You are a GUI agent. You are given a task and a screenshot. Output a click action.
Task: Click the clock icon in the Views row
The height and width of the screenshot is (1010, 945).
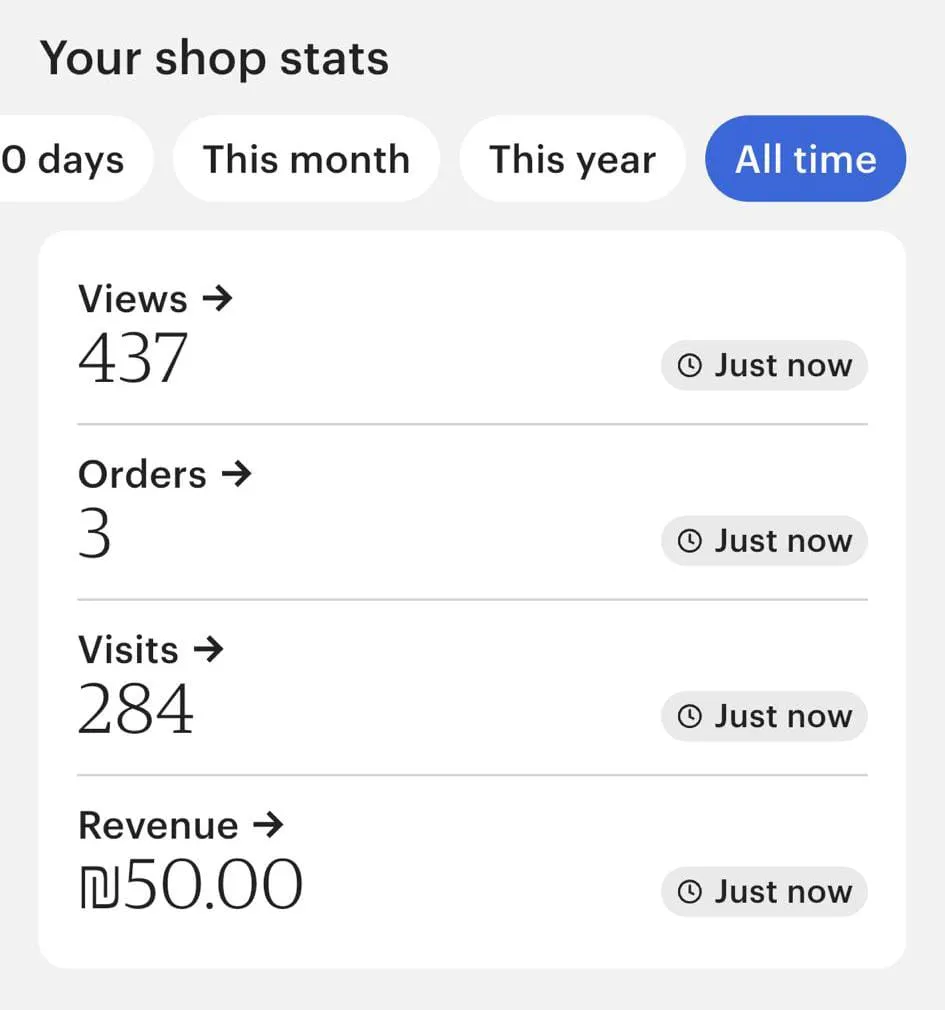point(689,366)
